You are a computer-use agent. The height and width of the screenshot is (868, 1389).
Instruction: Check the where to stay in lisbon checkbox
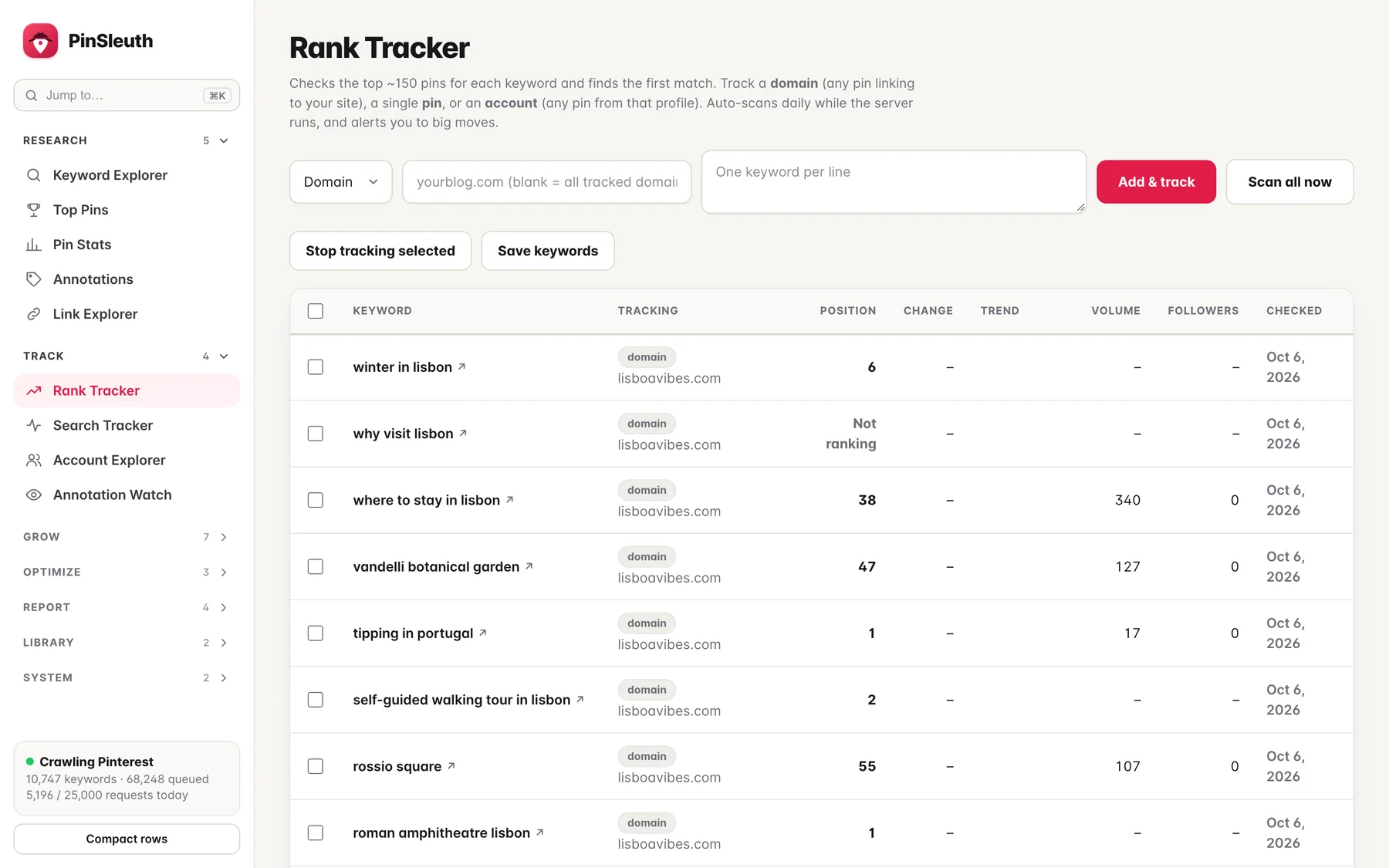pos(316,500)
